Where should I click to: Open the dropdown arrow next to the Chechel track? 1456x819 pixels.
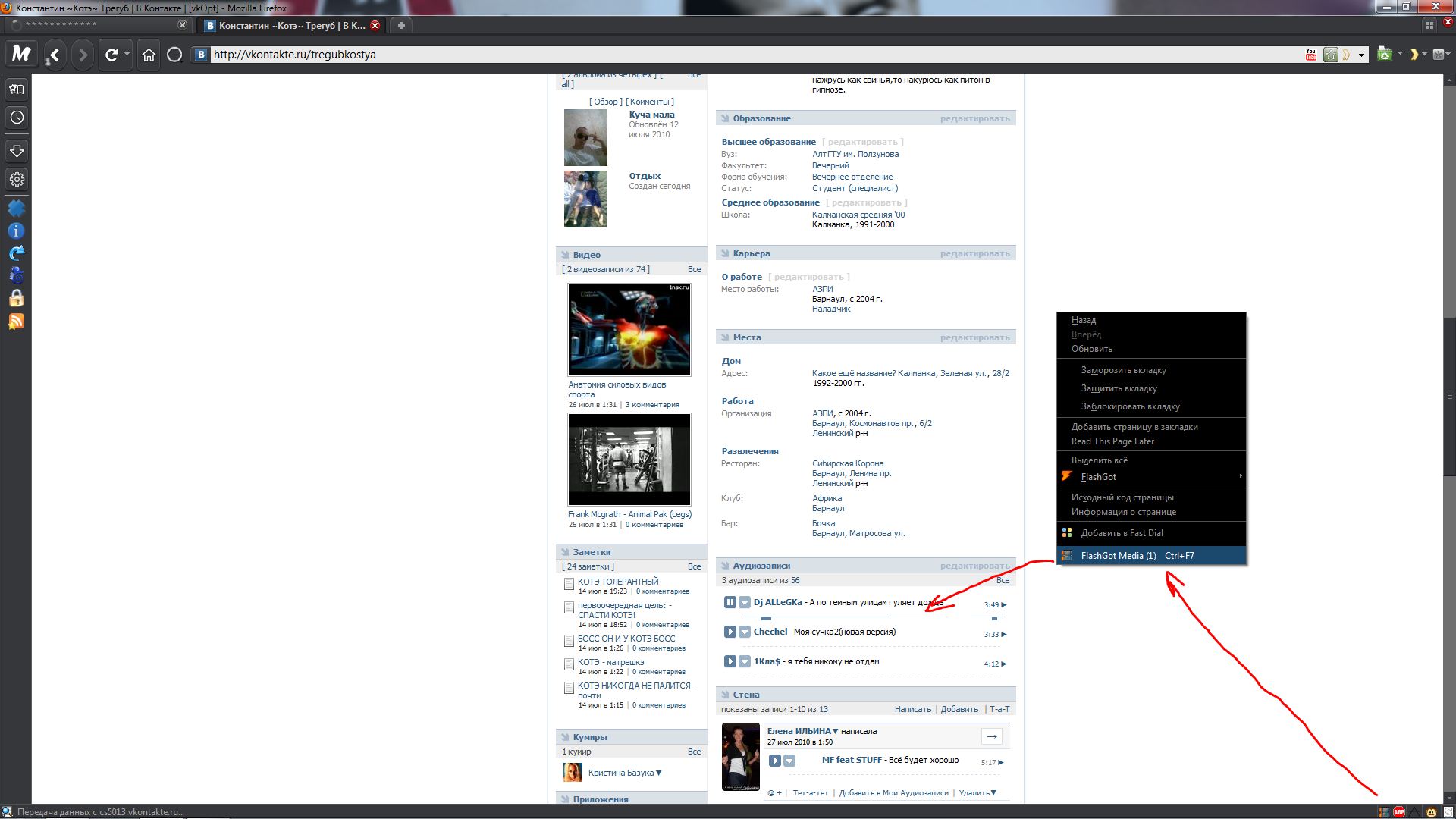(745, 632)
